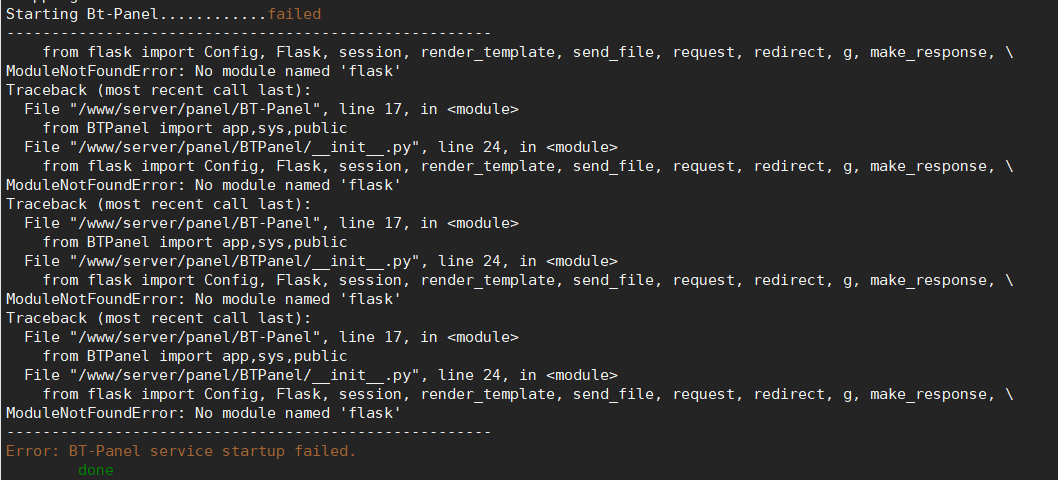Click 'flask' in the first ModuleNotFoundError line
This screenshot has height=480, width=1058.
click(374, 71)
